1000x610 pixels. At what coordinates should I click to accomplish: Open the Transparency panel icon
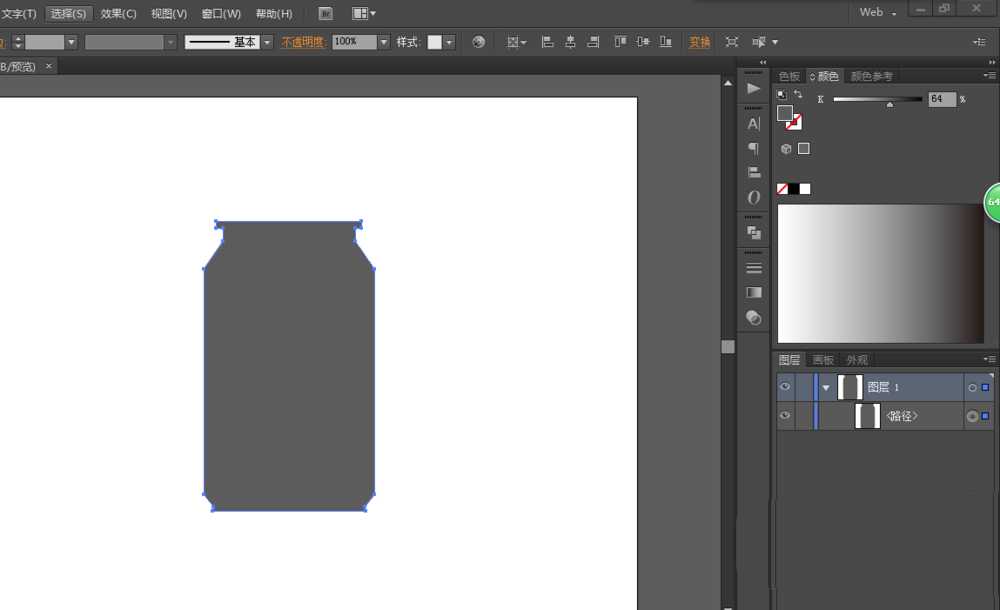754,317
